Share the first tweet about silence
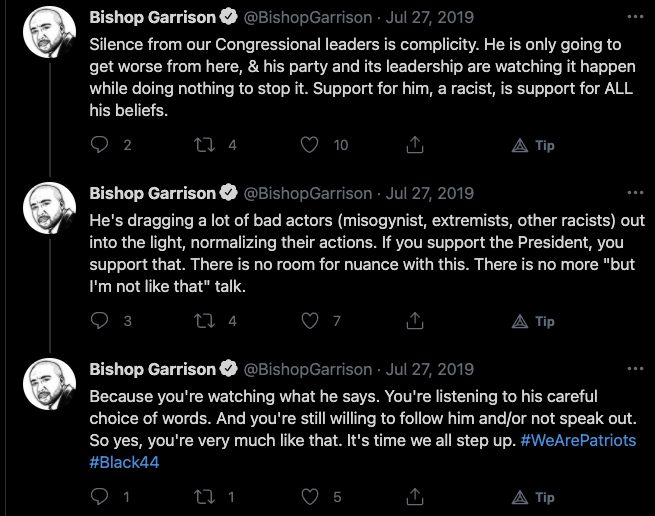The image size is (655, 516). (414, 145)
